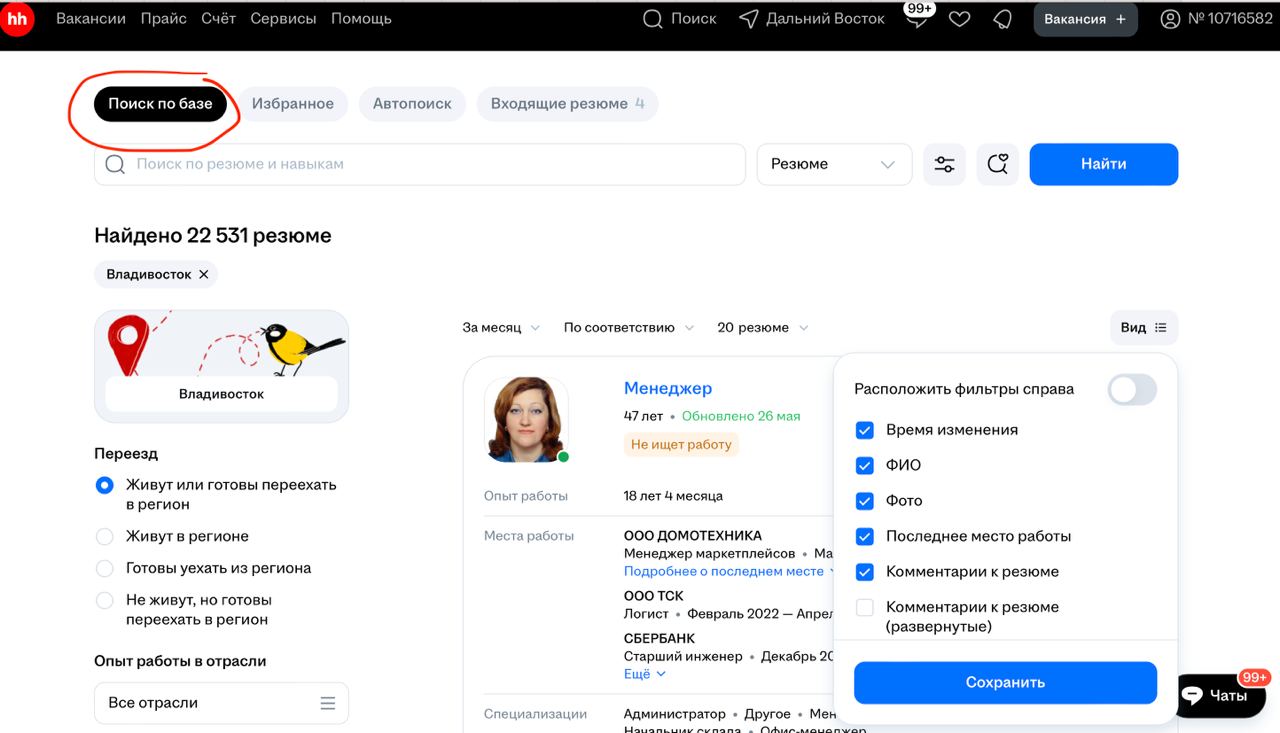Open the notifications bell icon
1280x733 pixels.
coord(1003,18)
